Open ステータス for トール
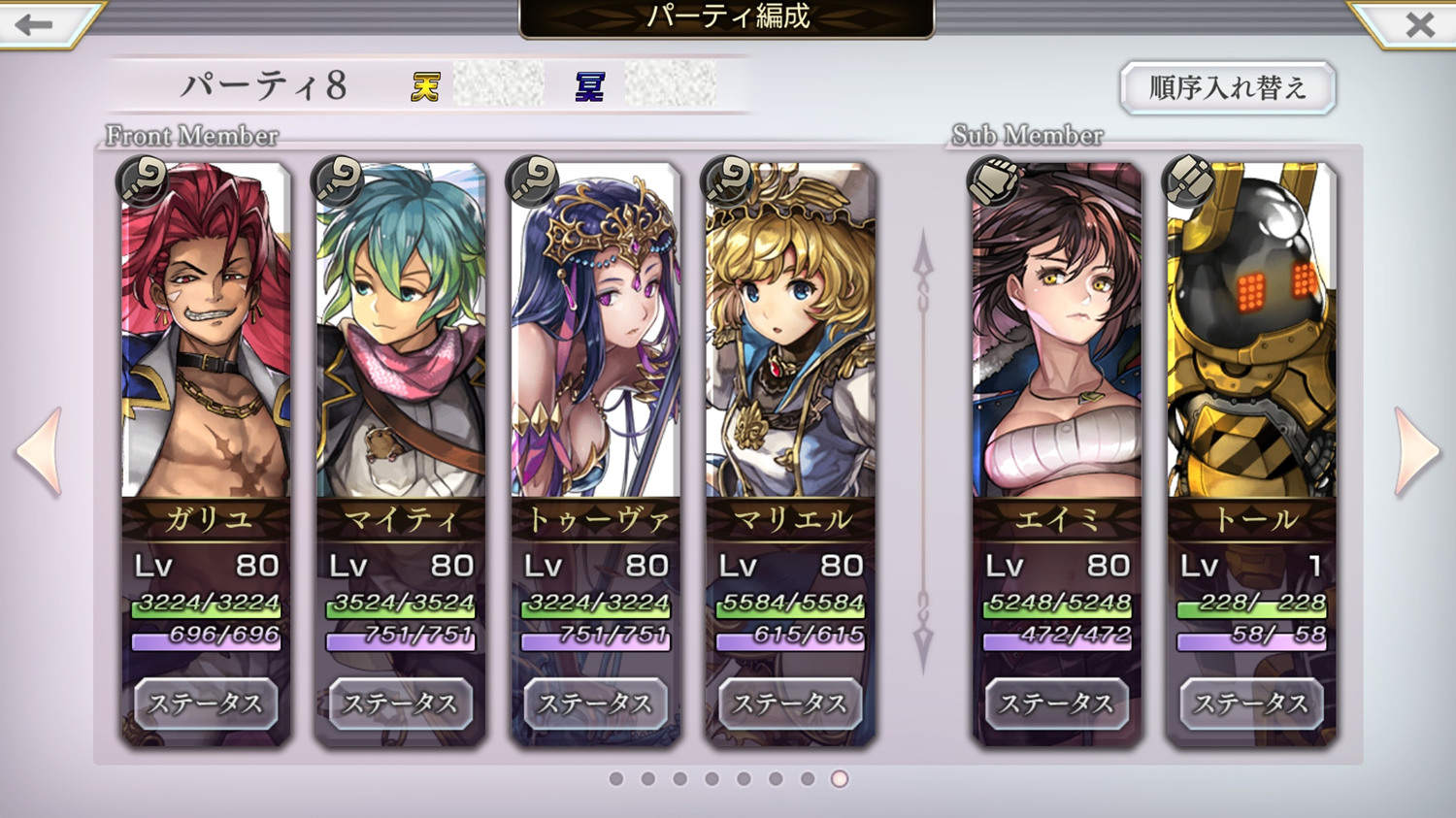 tap(1251, 703)
